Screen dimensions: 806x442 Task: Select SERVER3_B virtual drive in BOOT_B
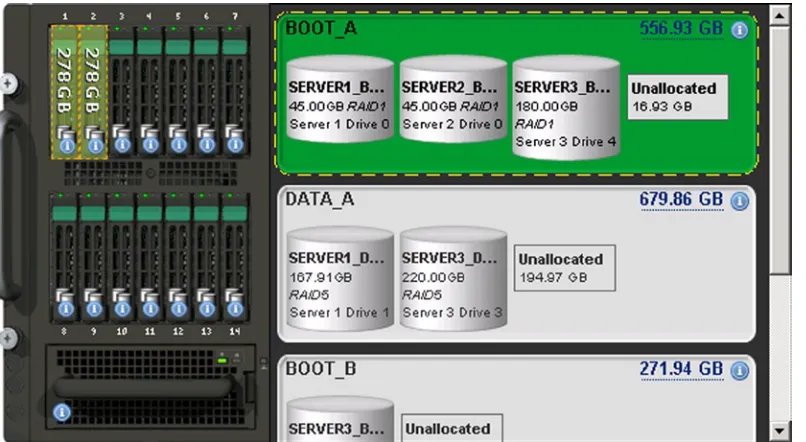point(340,419)
